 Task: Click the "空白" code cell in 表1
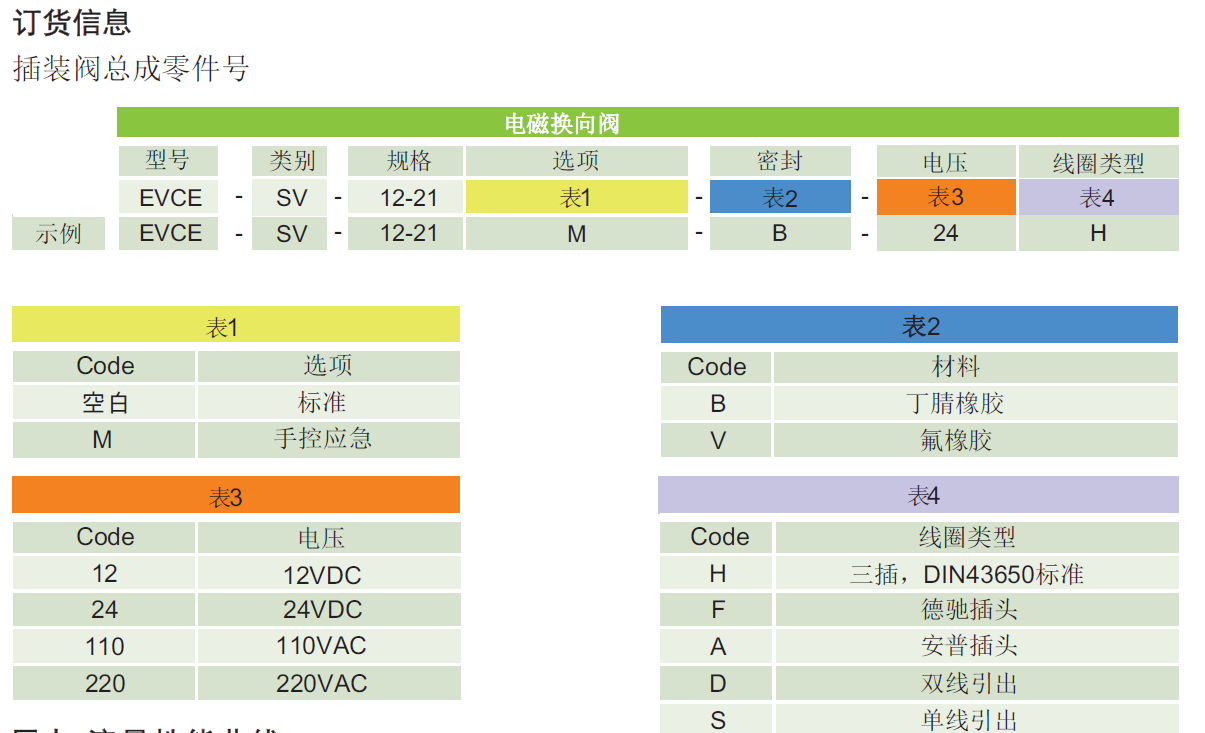[105, 403]
